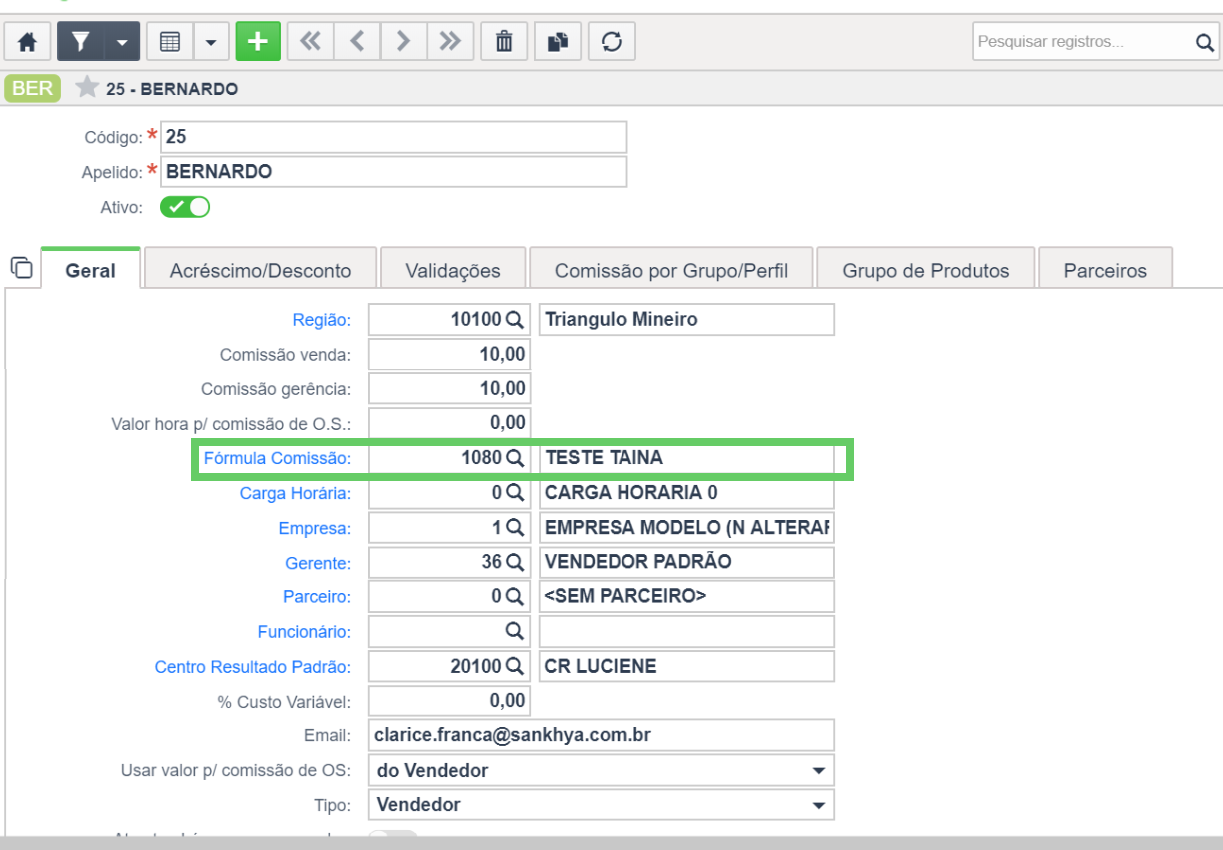Image resolution: width=1223 pixels, height=850 pixels.
Task: Click the search magnifier in Pesquisar registros
Action: point(1204,42)
